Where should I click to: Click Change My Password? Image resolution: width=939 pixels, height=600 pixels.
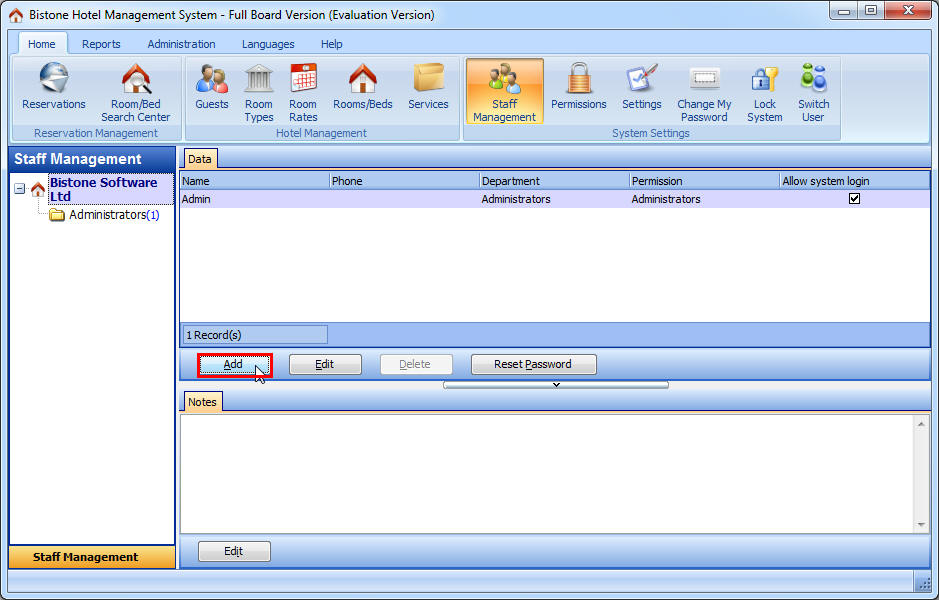(704, 88)
